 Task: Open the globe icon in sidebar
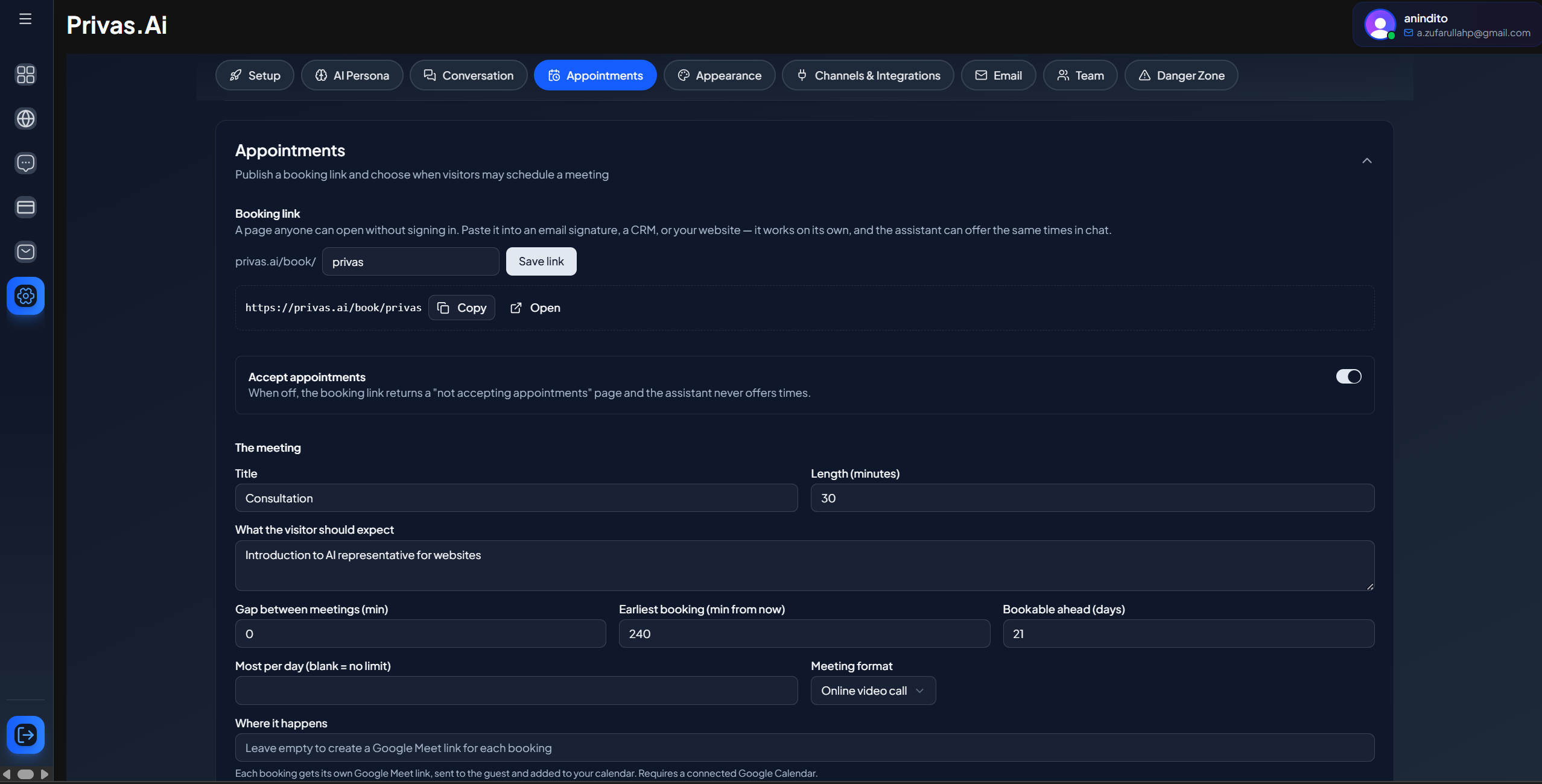tap(25, 119)
